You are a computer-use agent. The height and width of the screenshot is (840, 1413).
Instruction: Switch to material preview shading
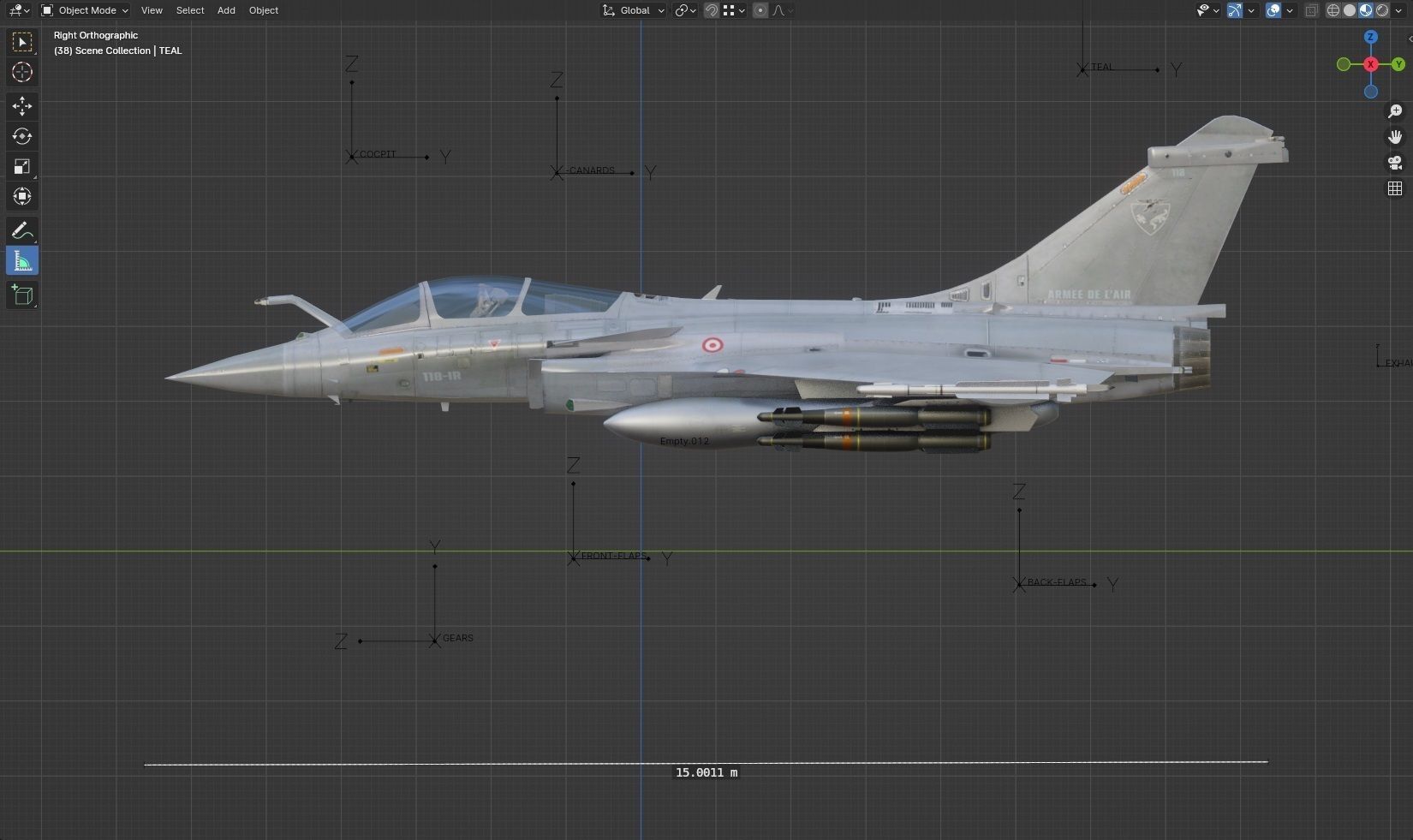click(x=1366, y=10)
